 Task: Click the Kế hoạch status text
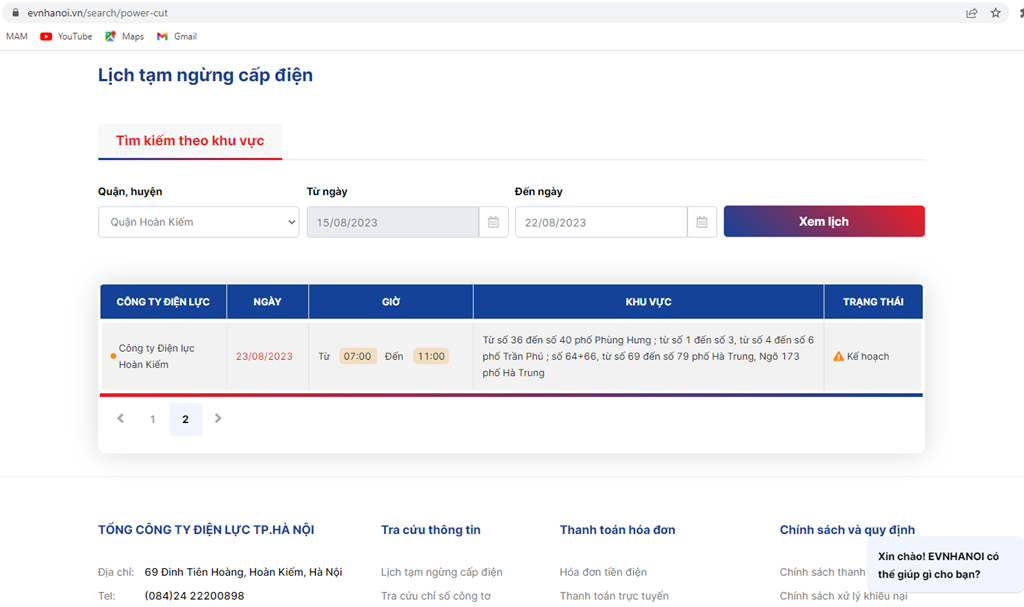tap(868, 356)
